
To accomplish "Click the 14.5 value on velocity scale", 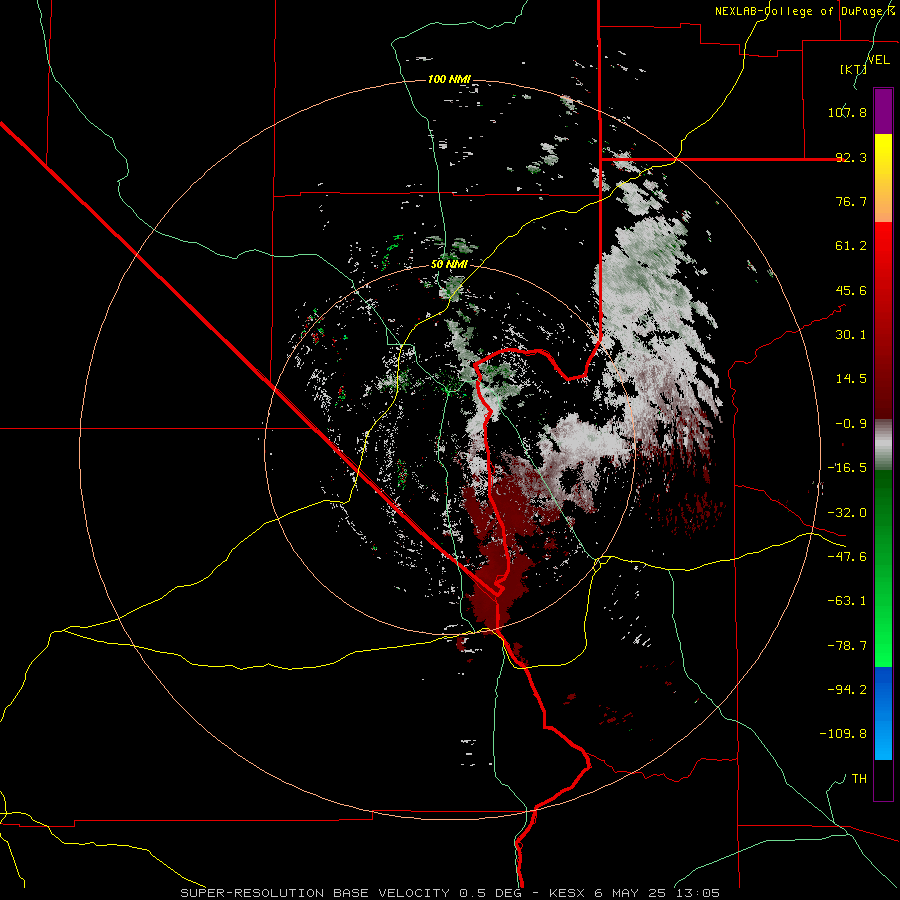I will [851, 379].
